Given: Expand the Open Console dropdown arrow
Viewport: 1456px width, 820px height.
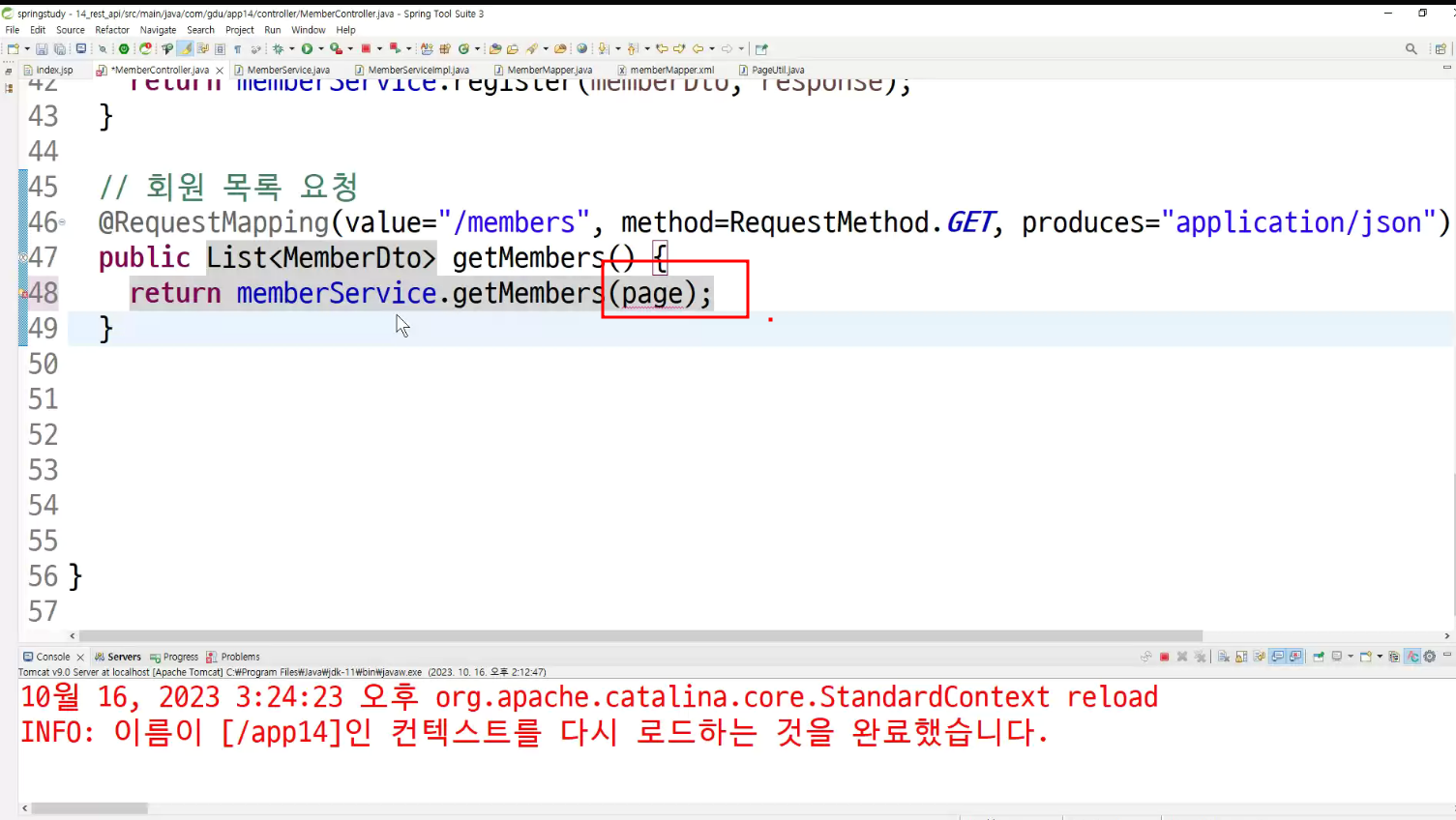Looking at the screenshot, I should [1380, 657].
